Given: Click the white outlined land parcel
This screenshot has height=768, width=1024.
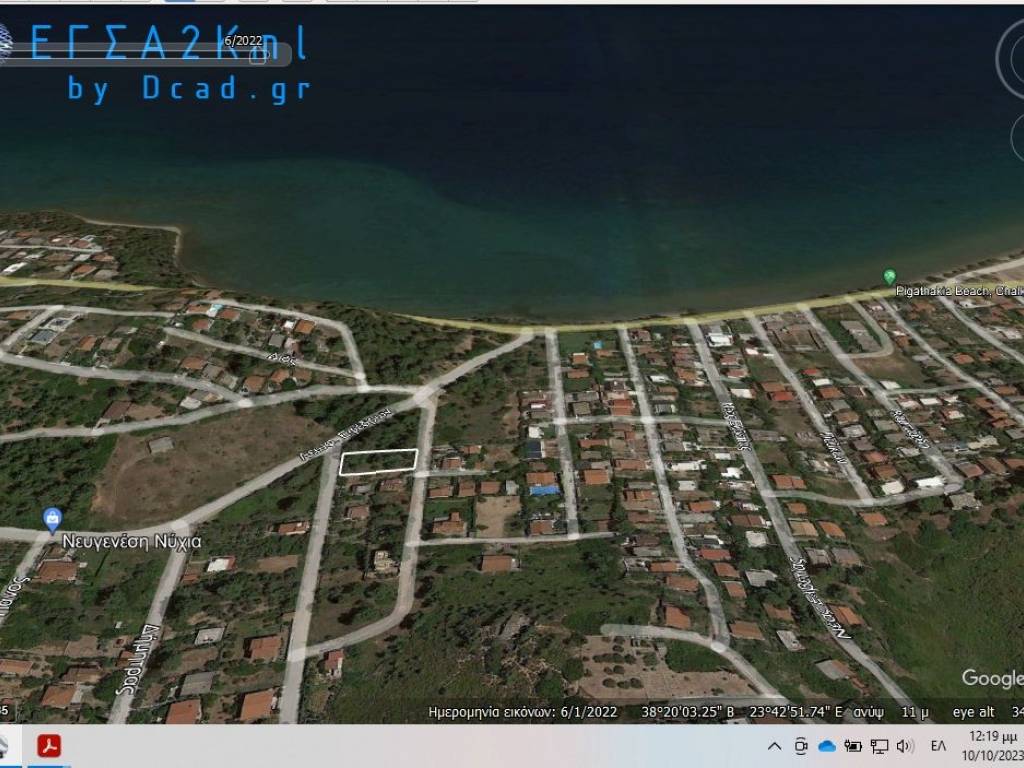Looking at the screenshot, I should click(x=378, y=461).
